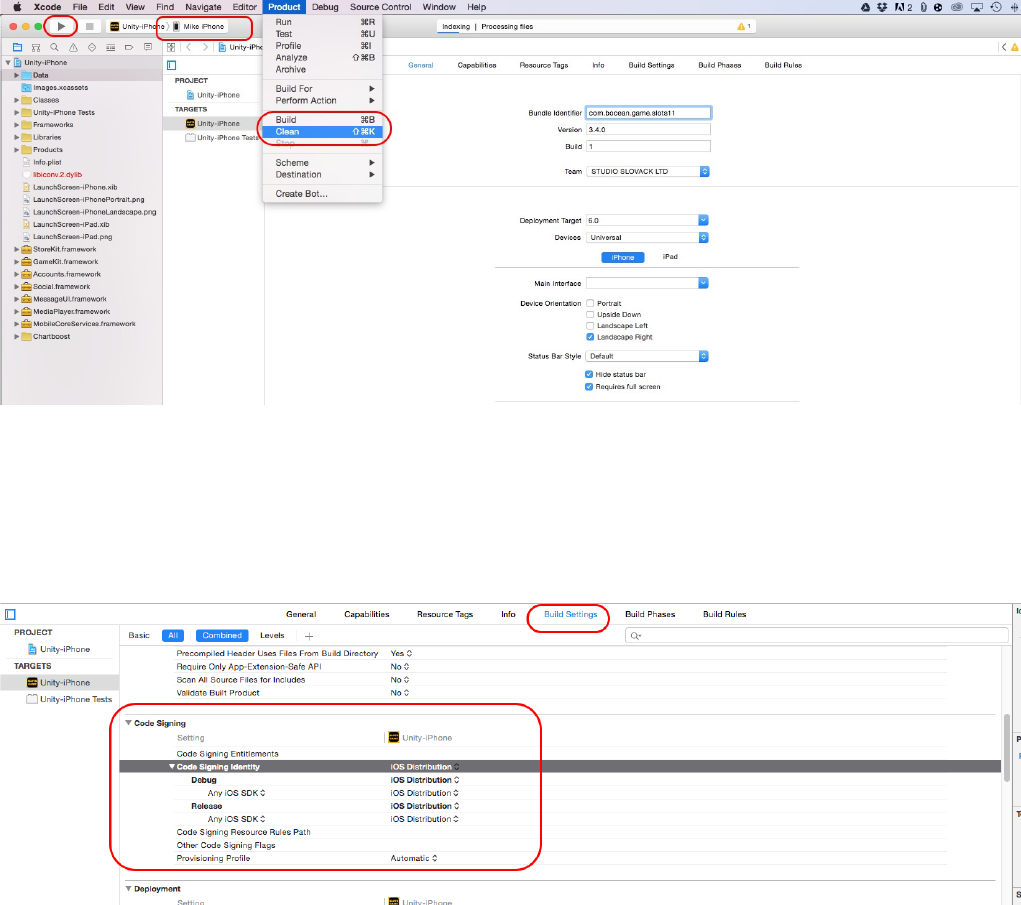The image size is (1021, 905).
Task: Open the Main Interface combo box
Action: pyautogui.click(x=647, y=283)
